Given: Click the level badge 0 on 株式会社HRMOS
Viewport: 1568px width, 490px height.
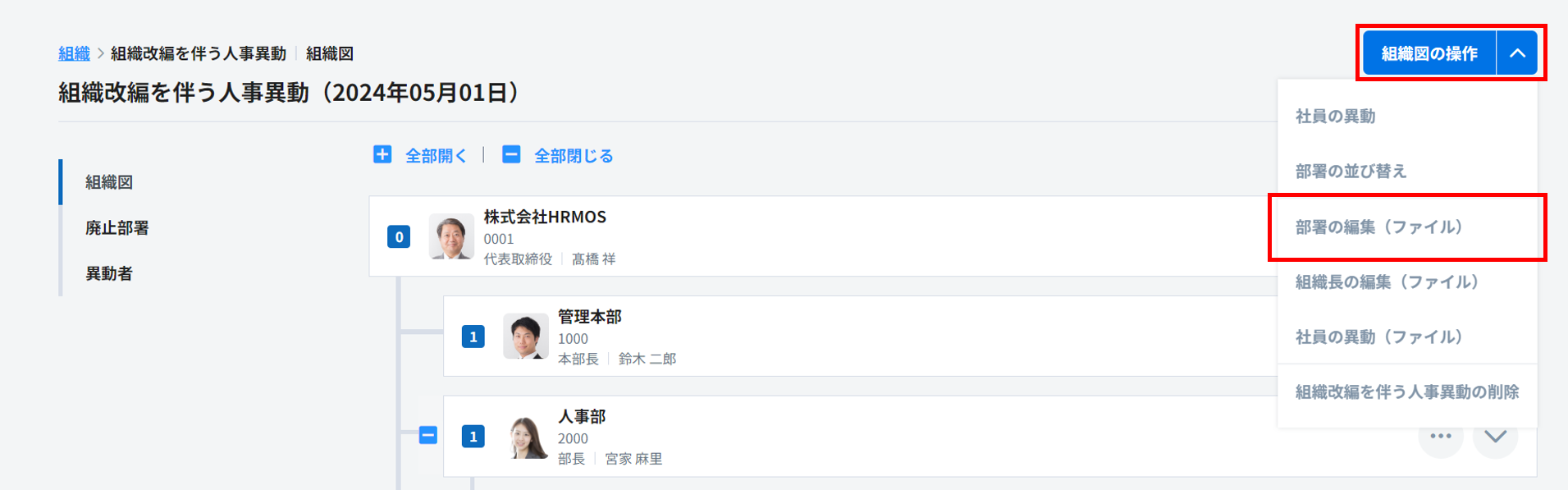Looking at the screenshot, I should 399,237.
